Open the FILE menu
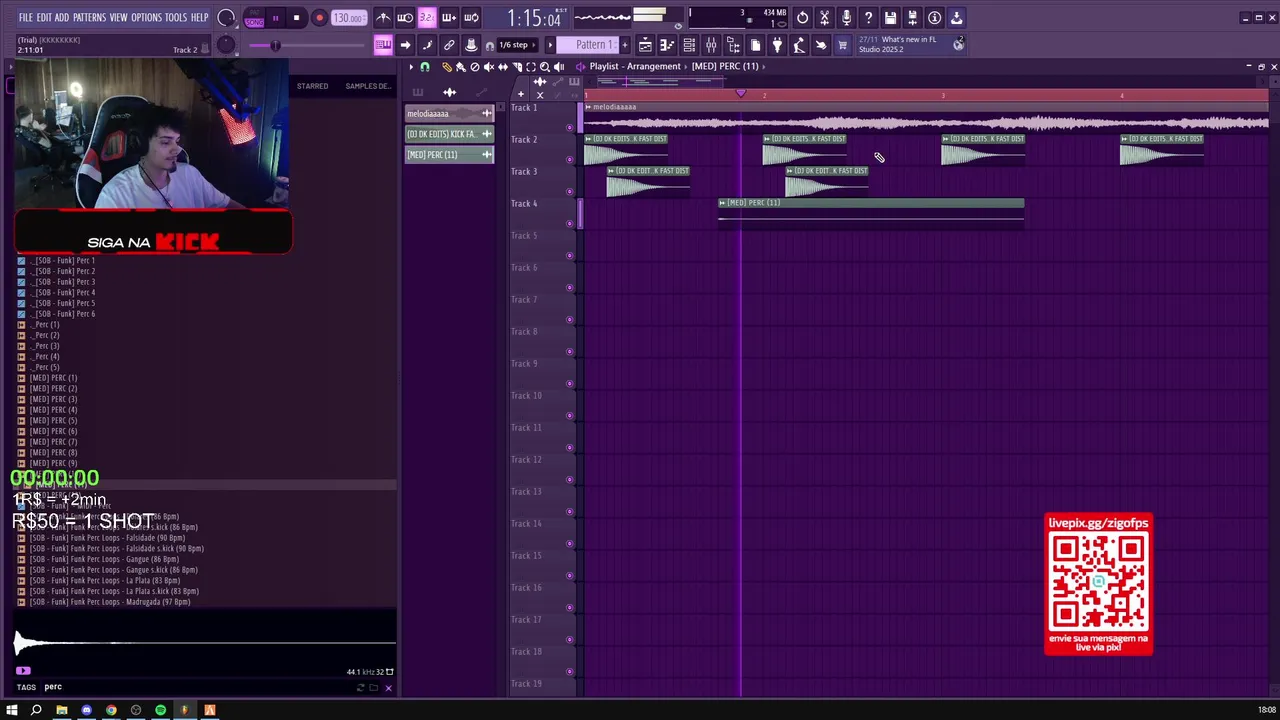1280x720 pixels. (26, 18)
